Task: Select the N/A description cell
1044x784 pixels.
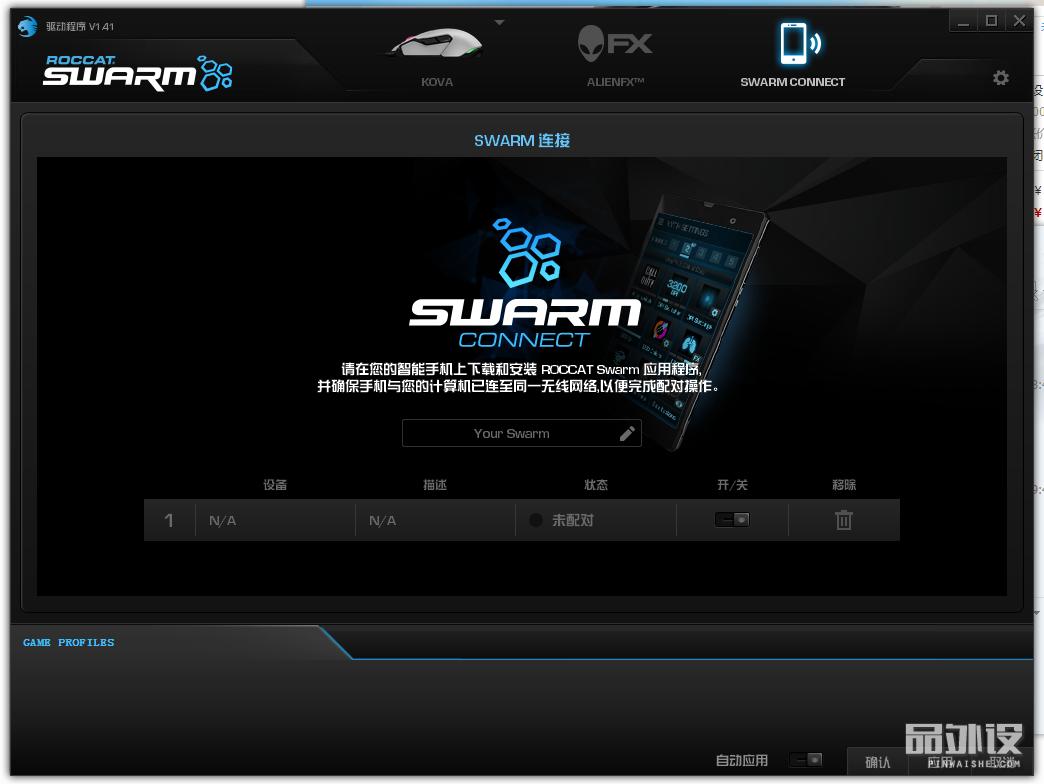Action: click(435, 520)
